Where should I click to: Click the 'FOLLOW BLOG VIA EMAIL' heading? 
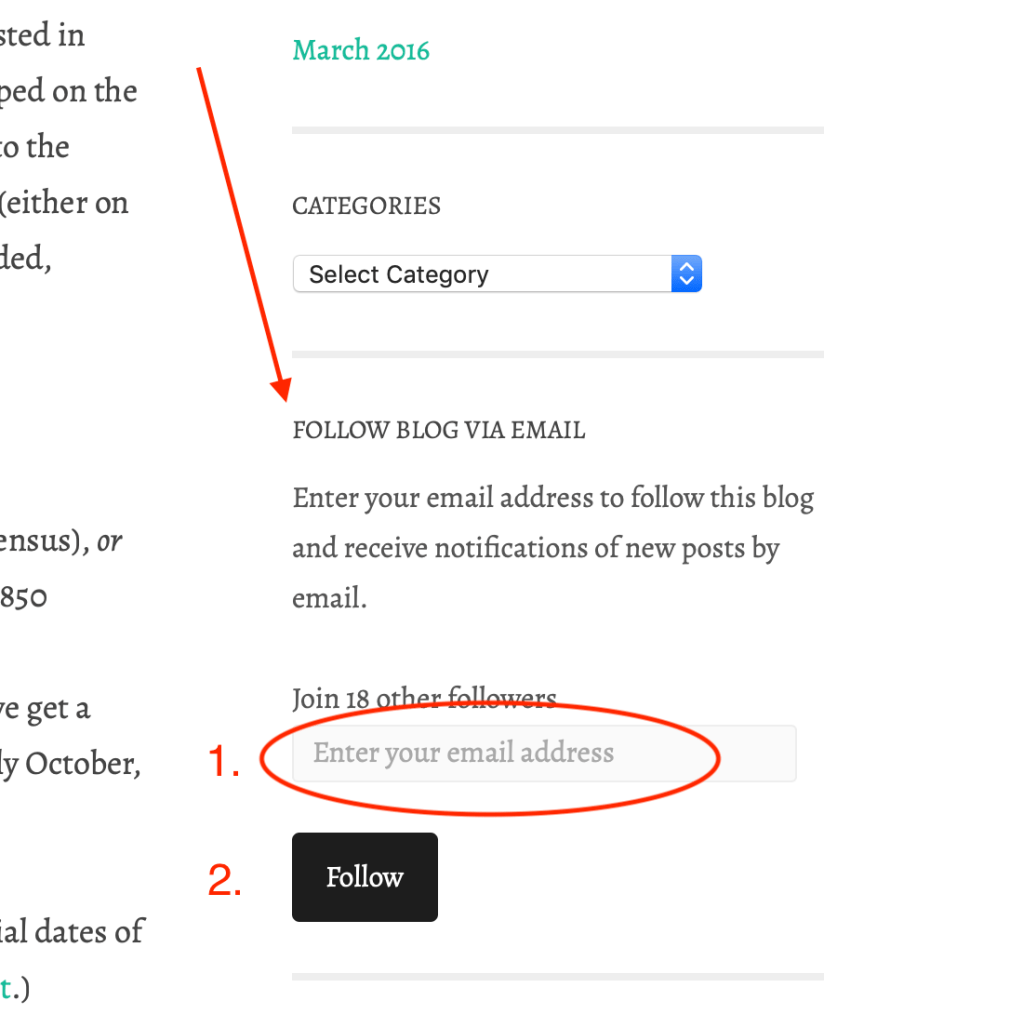438,430
